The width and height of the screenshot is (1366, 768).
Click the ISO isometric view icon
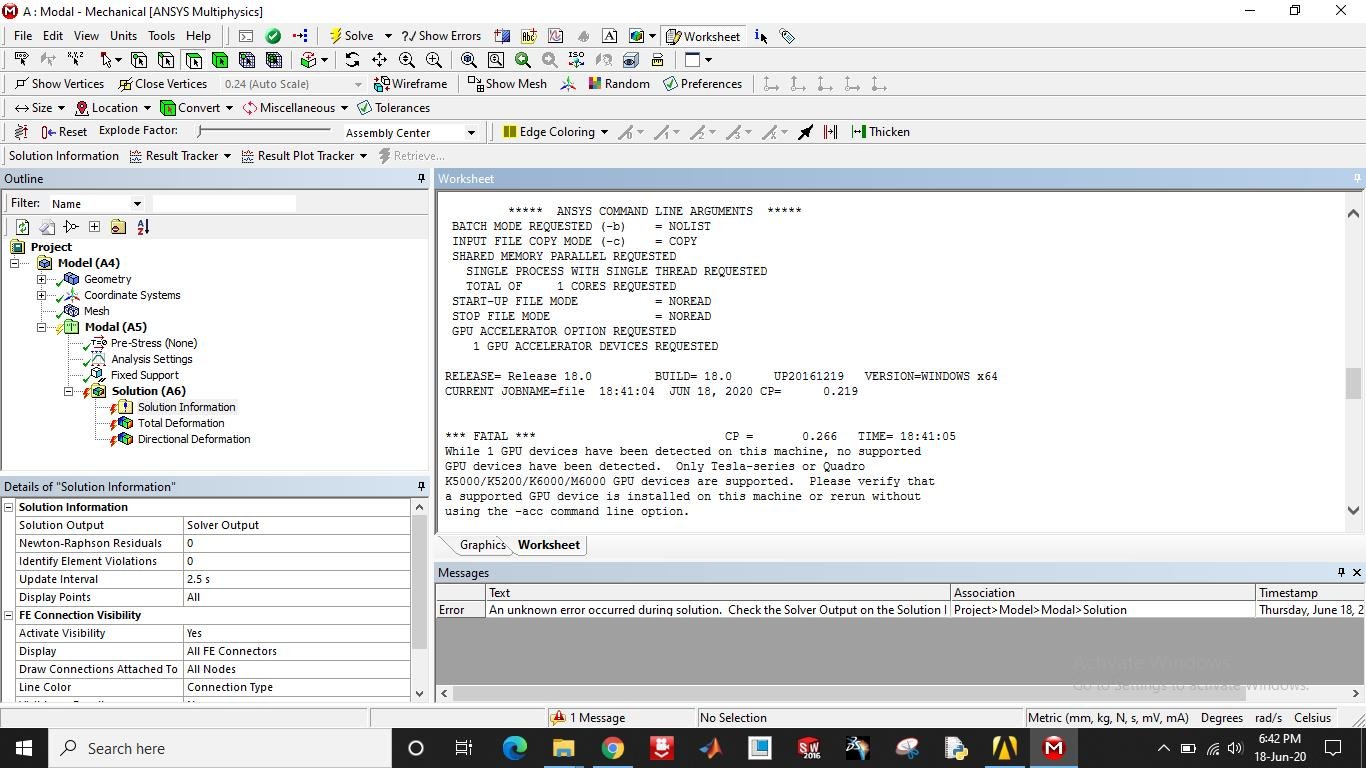[x=577, y=60]
